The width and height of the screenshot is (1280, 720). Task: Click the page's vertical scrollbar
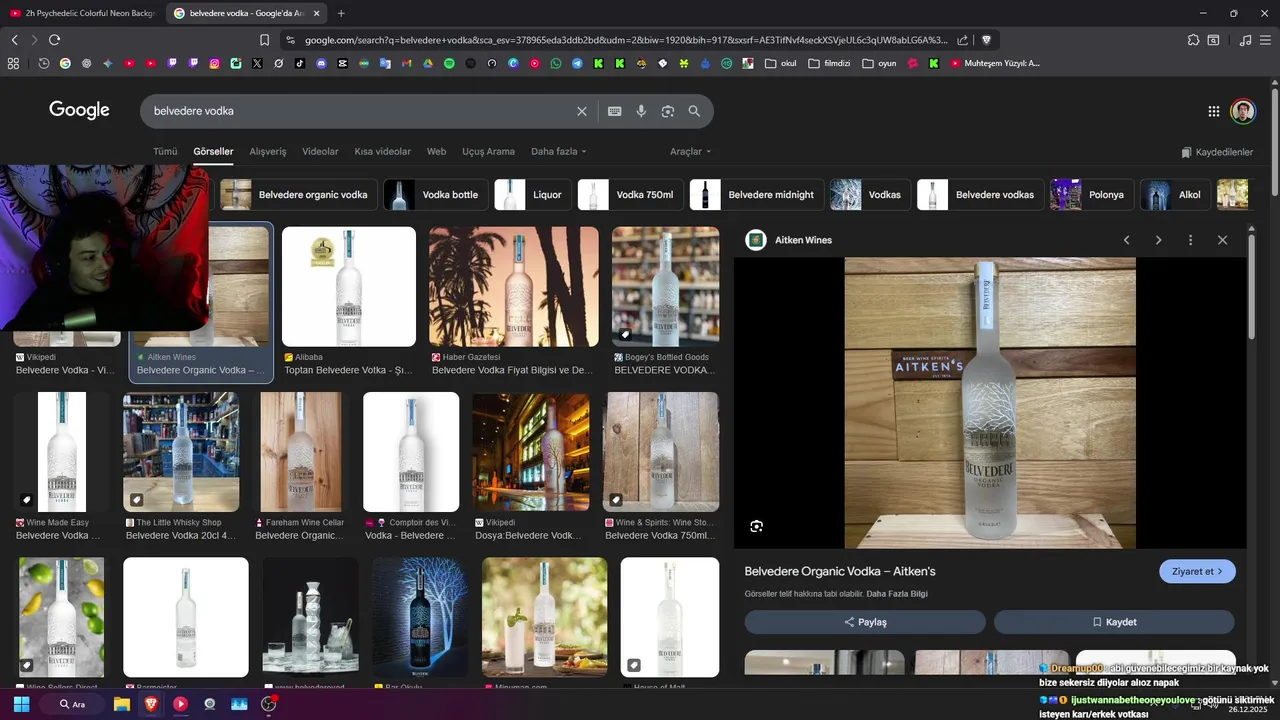click(x=1274, y=140)
